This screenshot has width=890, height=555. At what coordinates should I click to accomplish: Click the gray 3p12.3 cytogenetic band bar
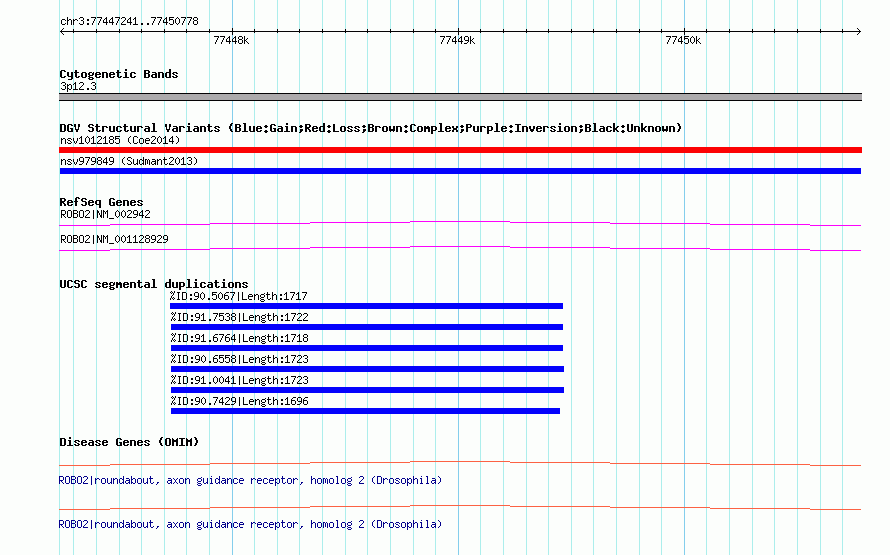[x=460, y=97]
